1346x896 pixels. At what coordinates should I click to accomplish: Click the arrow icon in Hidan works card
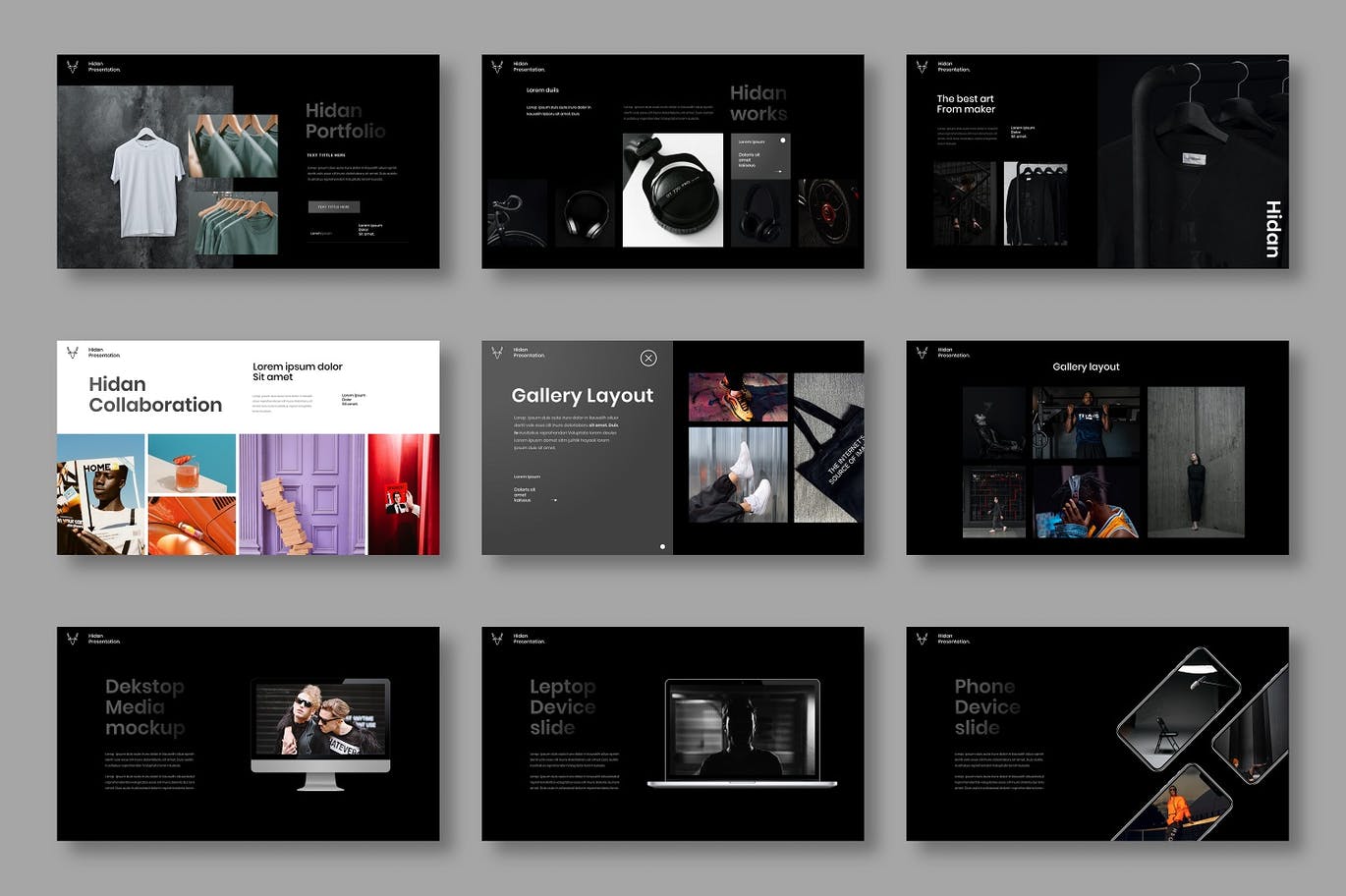click(780, 172)
